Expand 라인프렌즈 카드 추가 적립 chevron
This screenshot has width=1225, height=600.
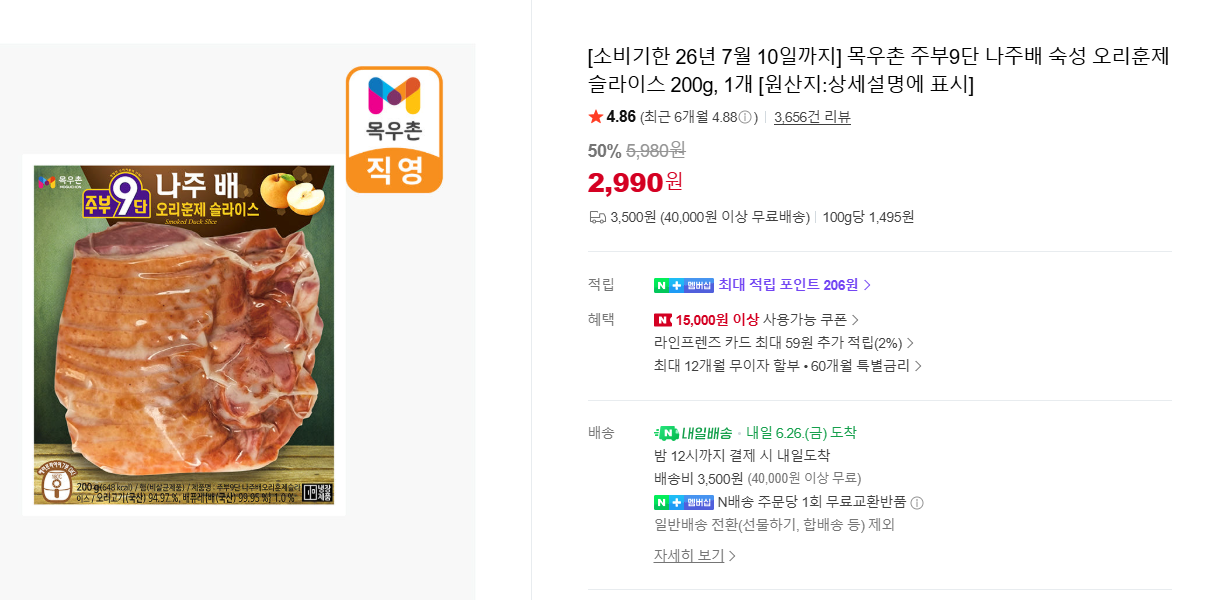tap(910, 343)
